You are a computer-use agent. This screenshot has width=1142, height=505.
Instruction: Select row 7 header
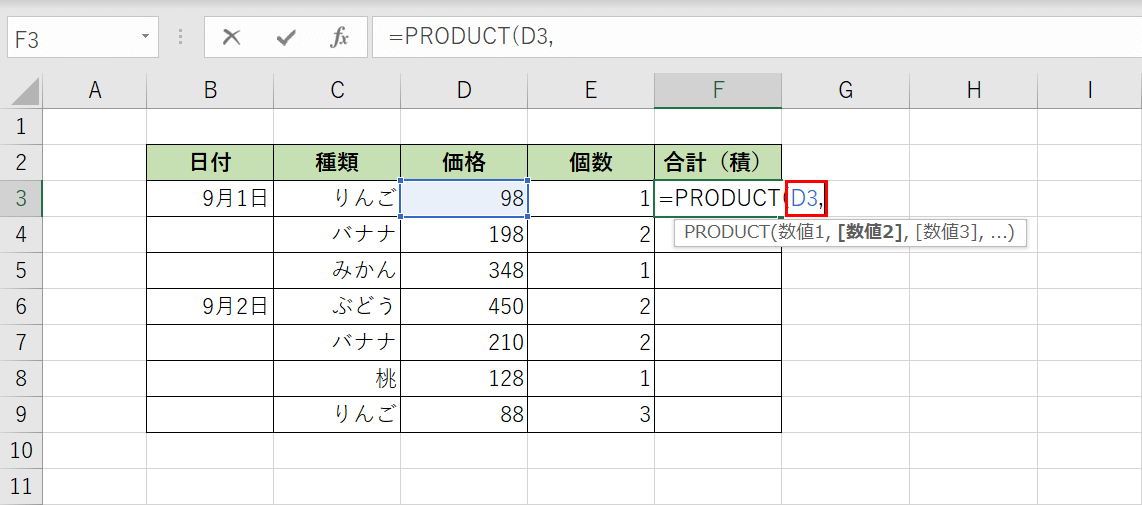pyautogui.click(x=21, y=342)
